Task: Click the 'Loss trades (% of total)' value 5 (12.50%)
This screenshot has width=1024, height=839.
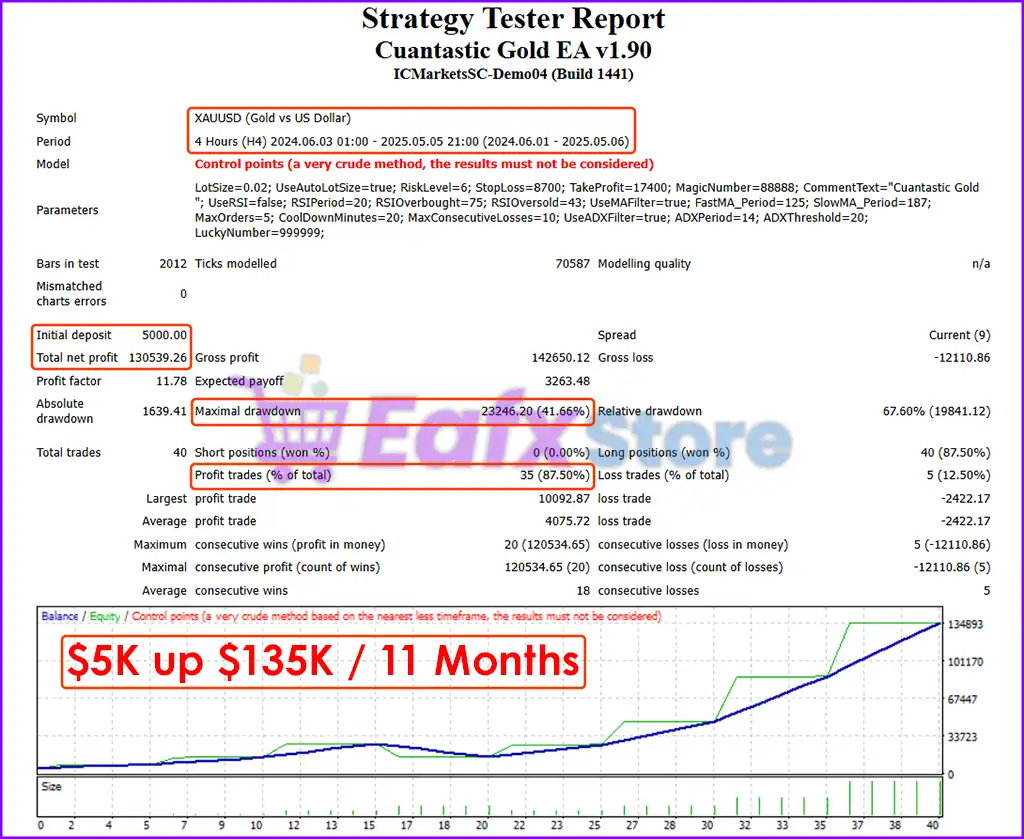Action: 958,475
